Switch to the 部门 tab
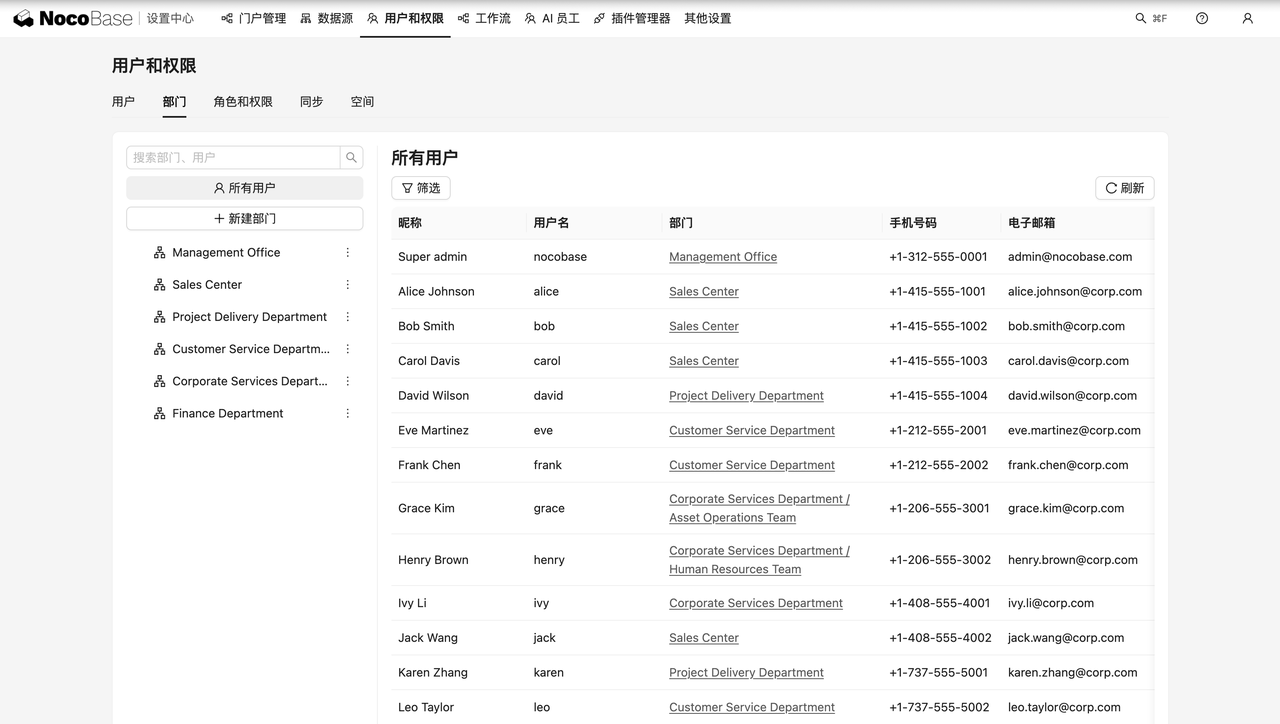This screenshot has height=724, width=1280. [x=174, y=102]
